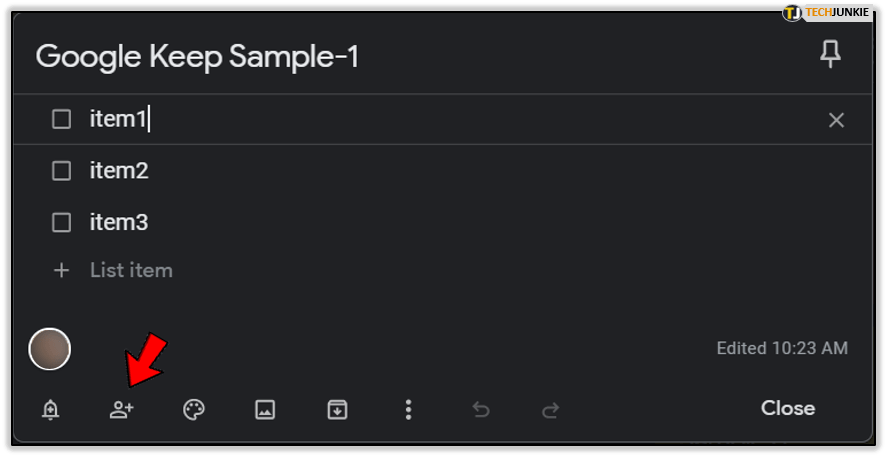
Task: Delete item1 with the X icon
Action: 836,120
